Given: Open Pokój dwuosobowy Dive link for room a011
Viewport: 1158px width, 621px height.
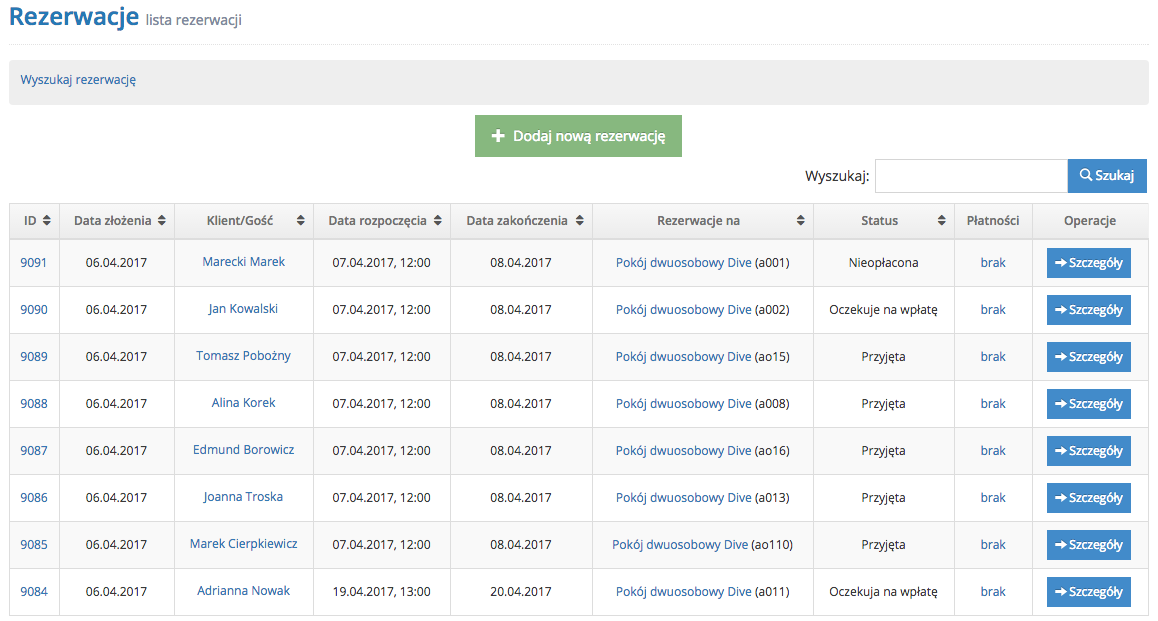Looking at the screenshot, I should (684, 591).
